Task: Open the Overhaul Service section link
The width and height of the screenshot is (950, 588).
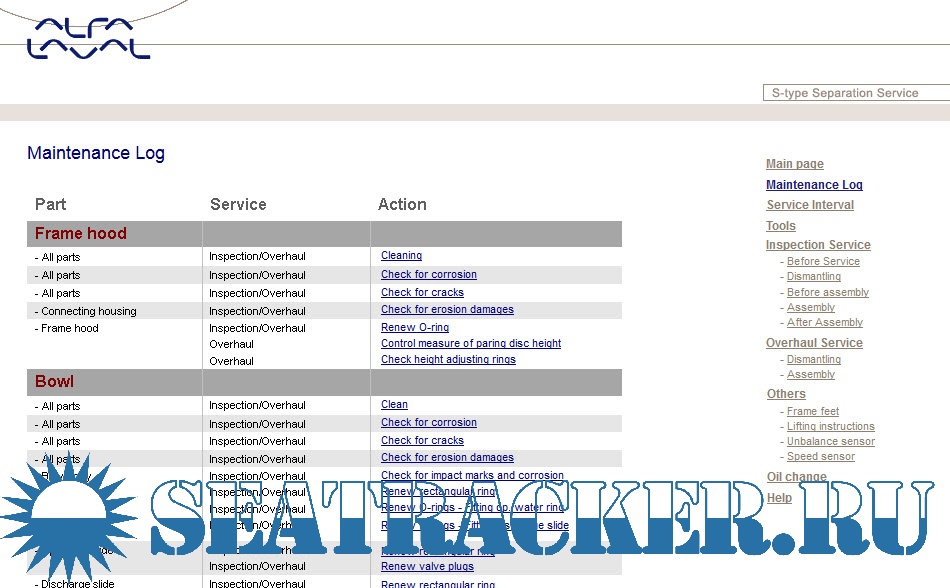Action: point(813,343)
